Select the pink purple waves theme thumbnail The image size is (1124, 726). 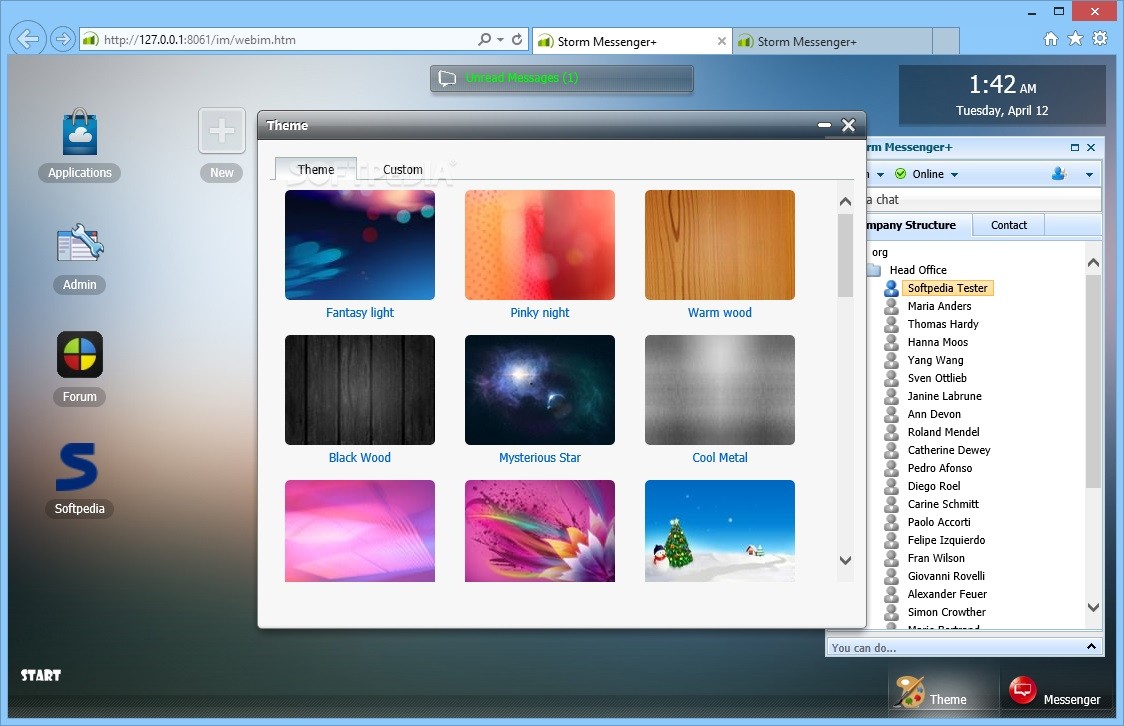pos(360,531)
